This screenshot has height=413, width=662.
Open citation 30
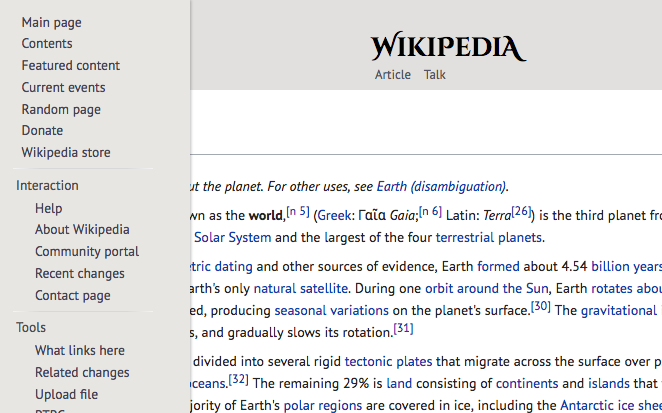click(x=540, y=306)
